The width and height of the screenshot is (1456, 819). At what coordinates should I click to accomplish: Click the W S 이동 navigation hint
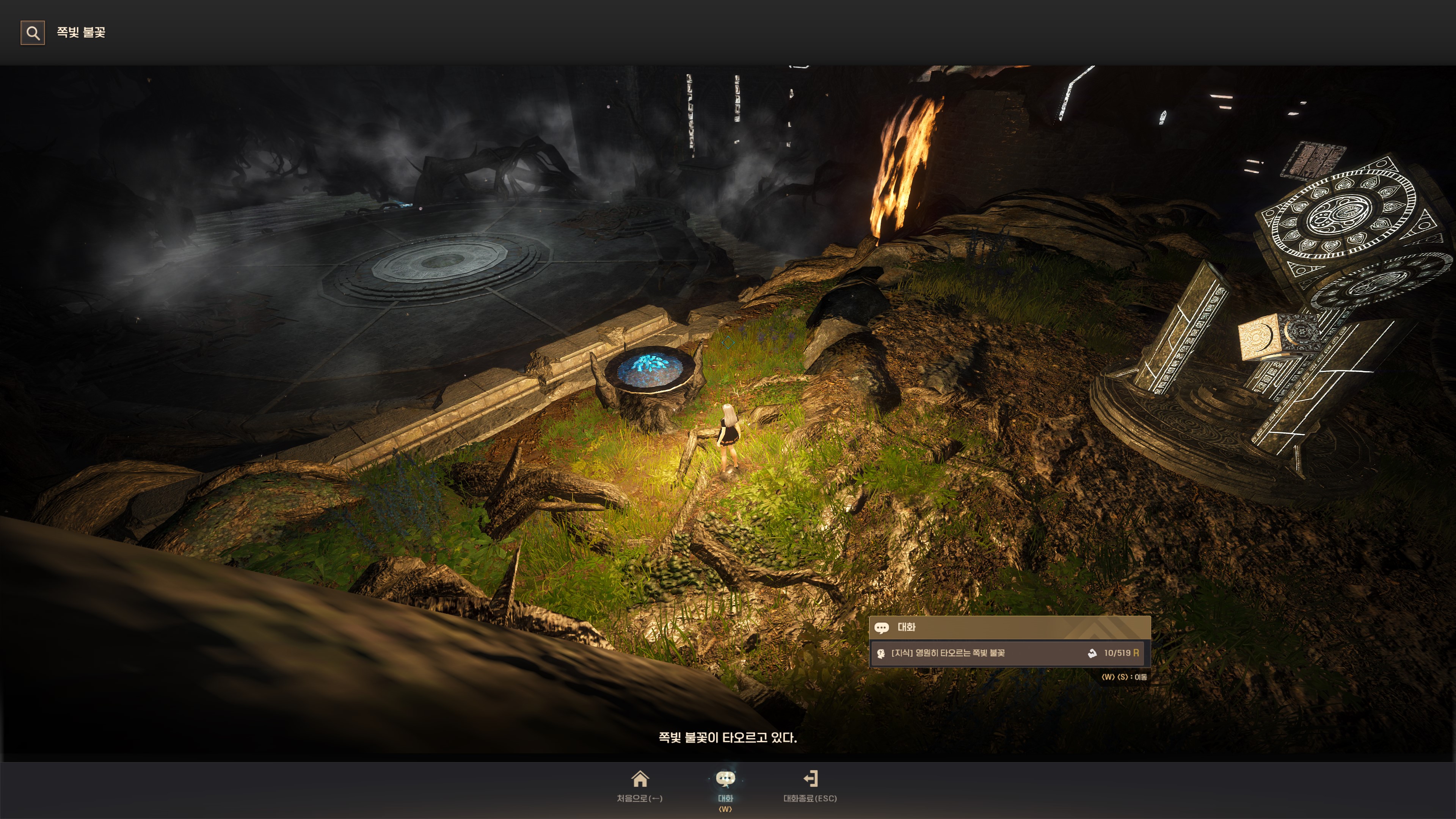(1123, 676)
